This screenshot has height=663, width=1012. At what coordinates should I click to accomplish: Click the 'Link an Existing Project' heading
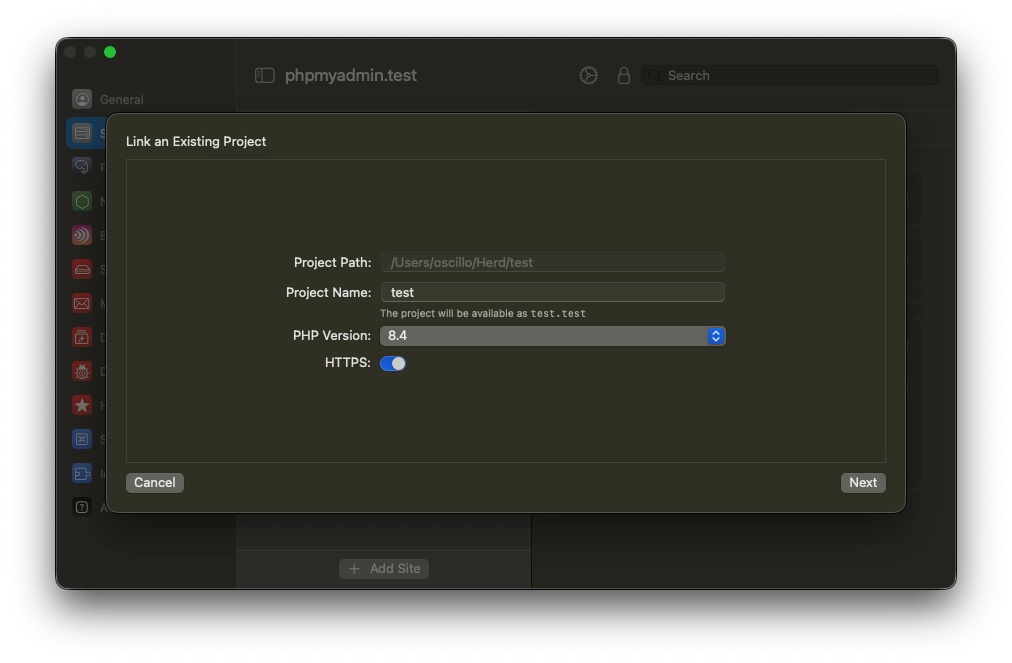click(196, 141)
